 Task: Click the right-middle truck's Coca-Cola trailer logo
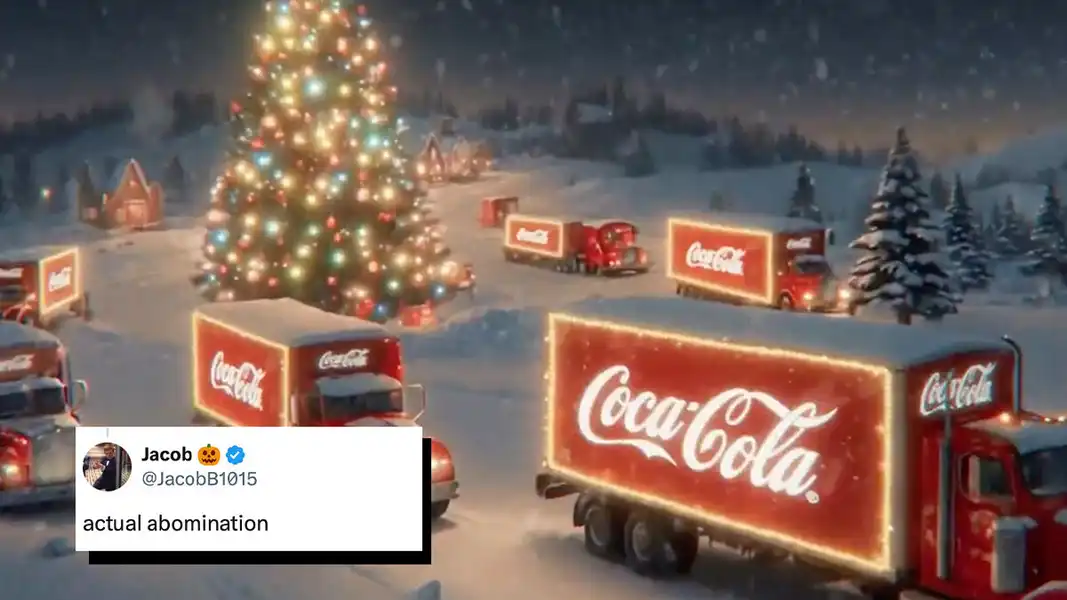click(715, 259)
